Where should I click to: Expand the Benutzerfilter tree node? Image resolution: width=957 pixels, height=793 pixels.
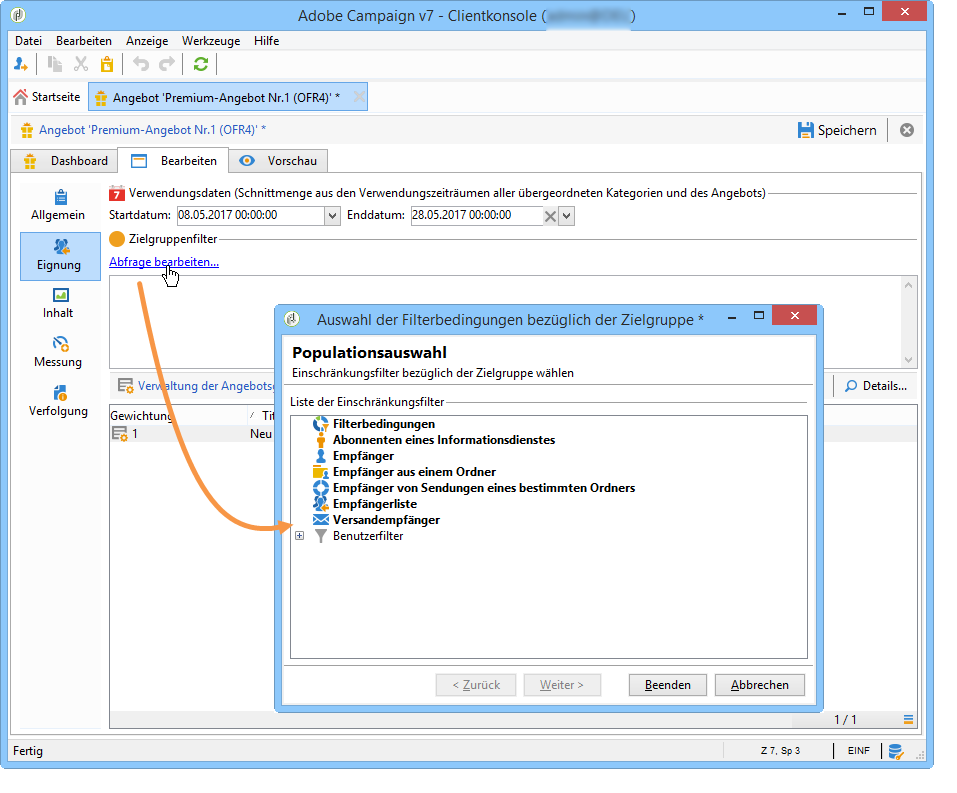coord(300,535)
